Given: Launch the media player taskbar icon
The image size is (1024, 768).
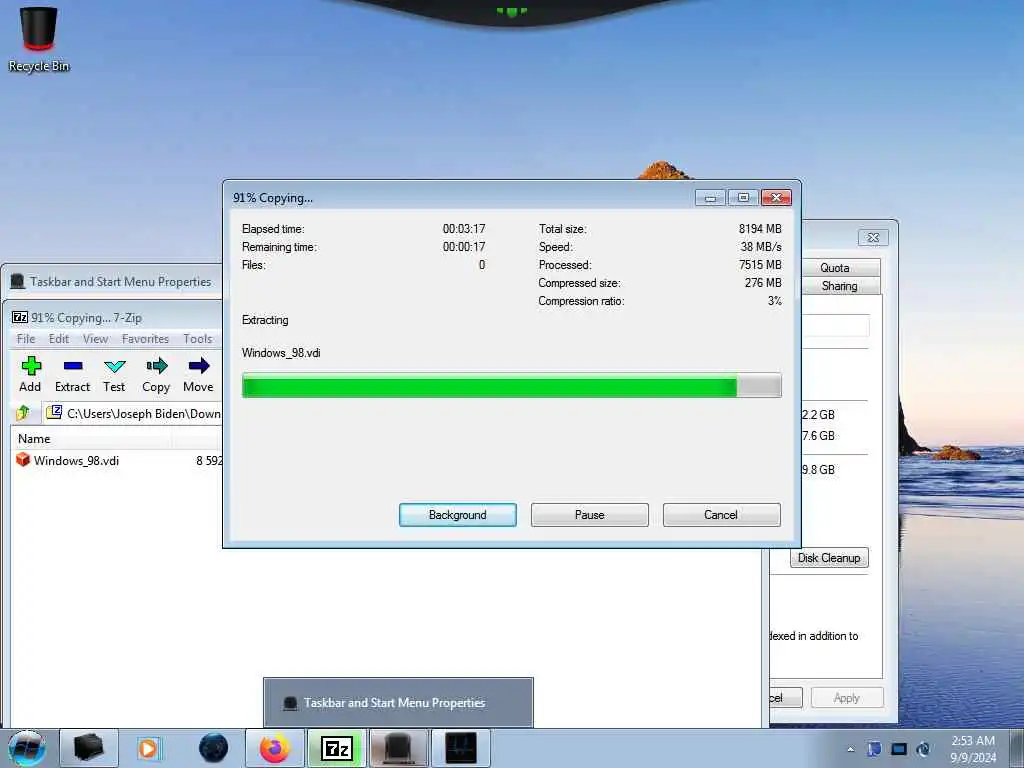Looking at the screenshot, I should pos(148,748).
